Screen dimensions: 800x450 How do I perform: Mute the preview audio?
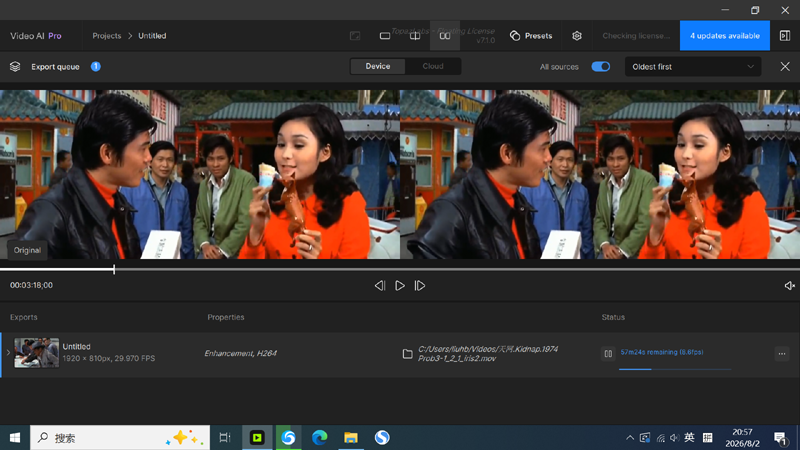pos(789,286)
